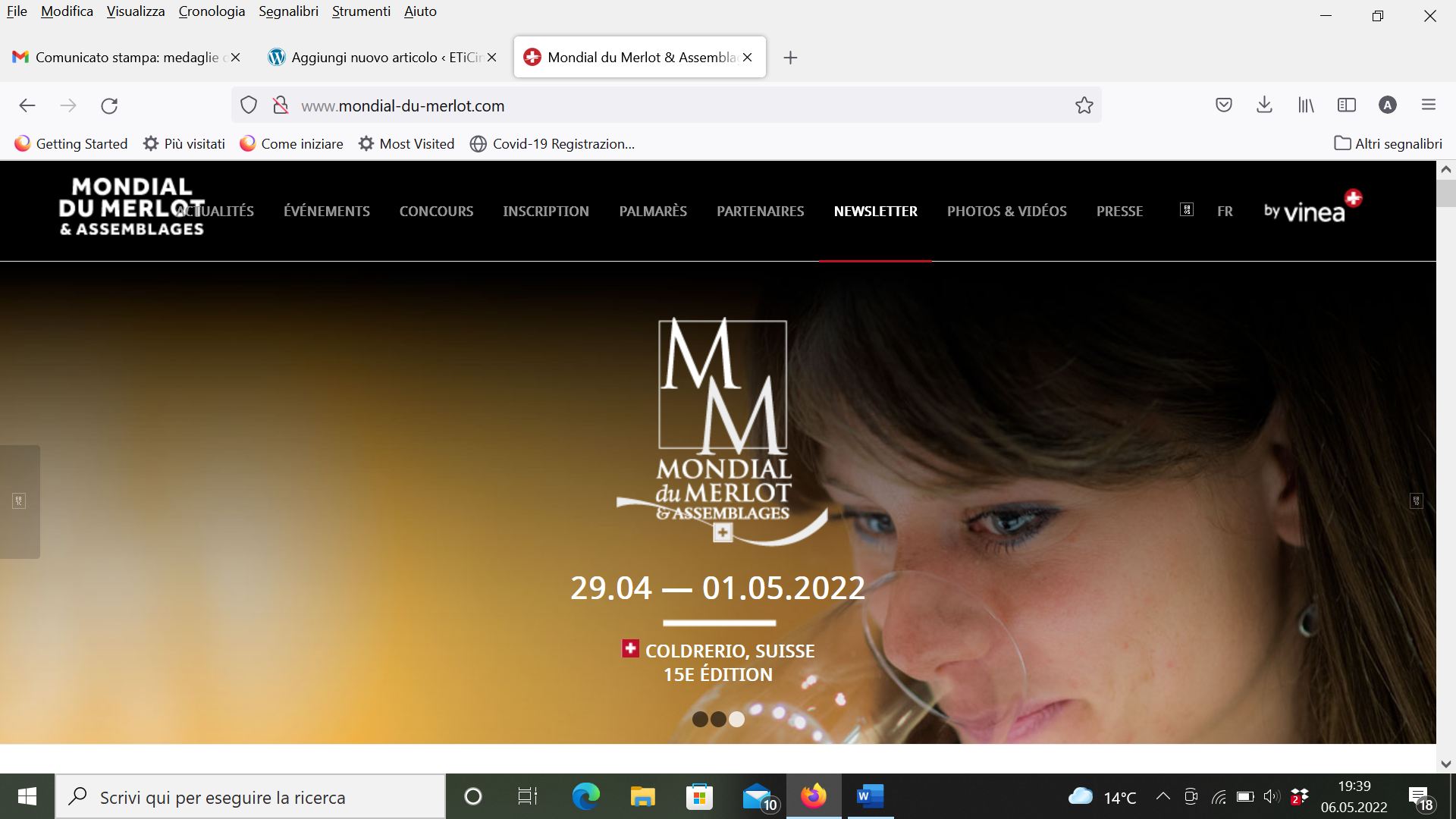Open the Firefox account avatar
Screen dimensions: 1456x819
[1388, 105]
